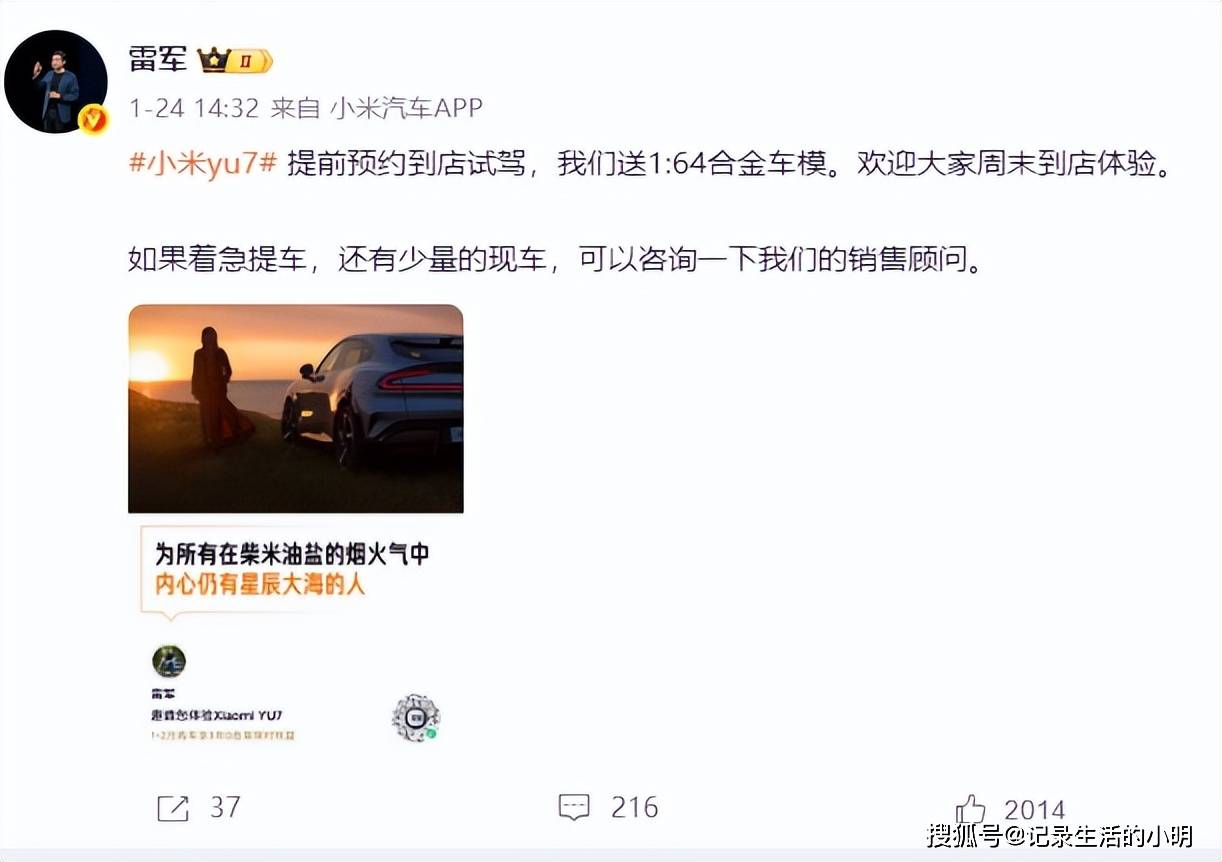Click the 为所有在柴米油盐的烟火气中 caption box
The width and height of the screenshot is (1222, 862).
click(x=292, y=567)
